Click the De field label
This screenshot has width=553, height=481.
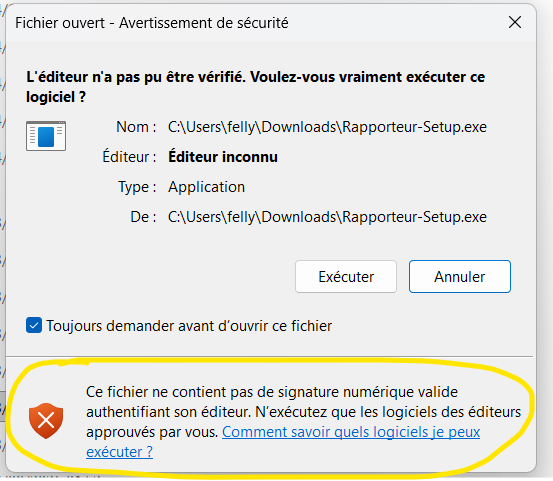pos(143,217)
